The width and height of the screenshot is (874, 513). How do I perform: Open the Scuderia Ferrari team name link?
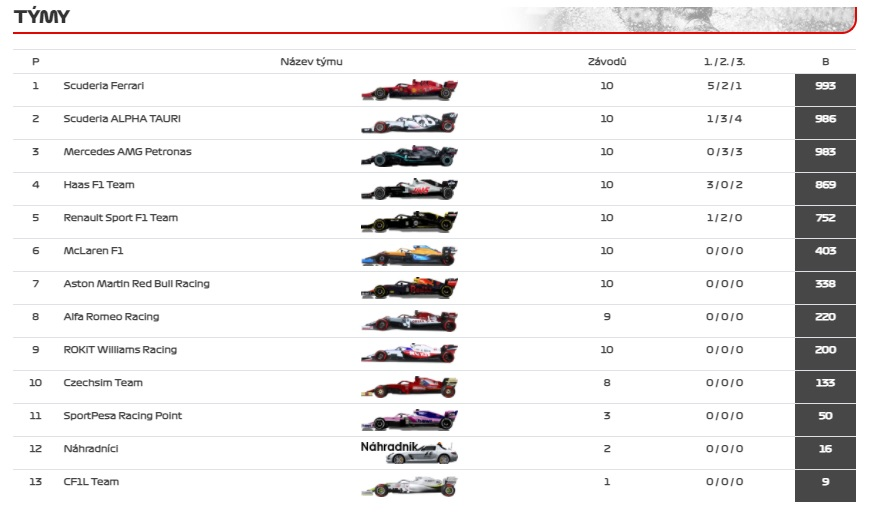(103, 86)
